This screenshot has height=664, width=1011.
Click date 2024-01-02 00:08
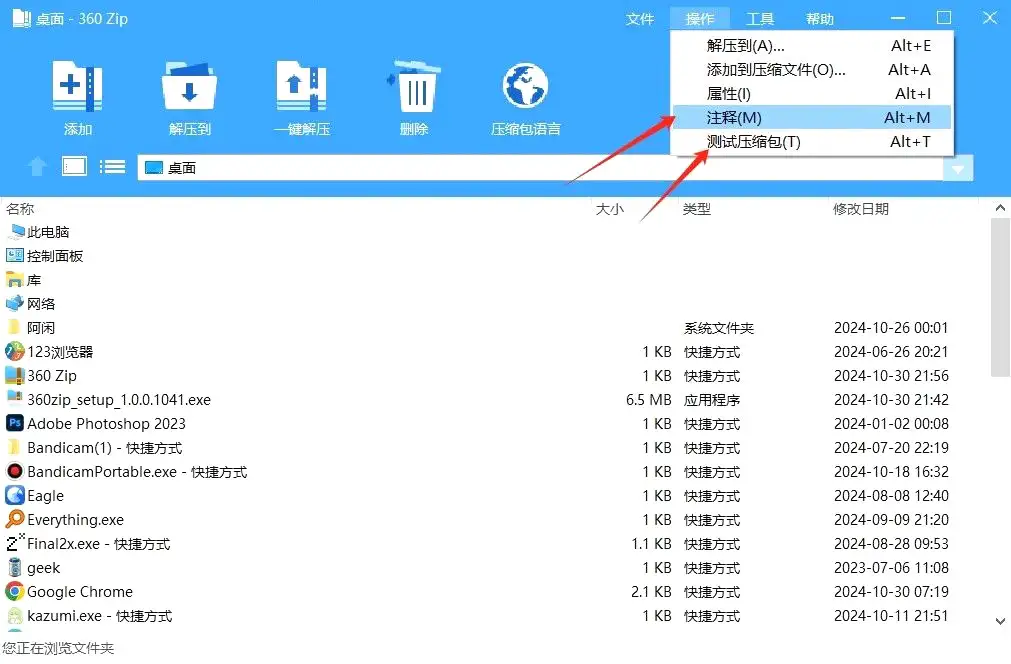[x=891, y=424]
